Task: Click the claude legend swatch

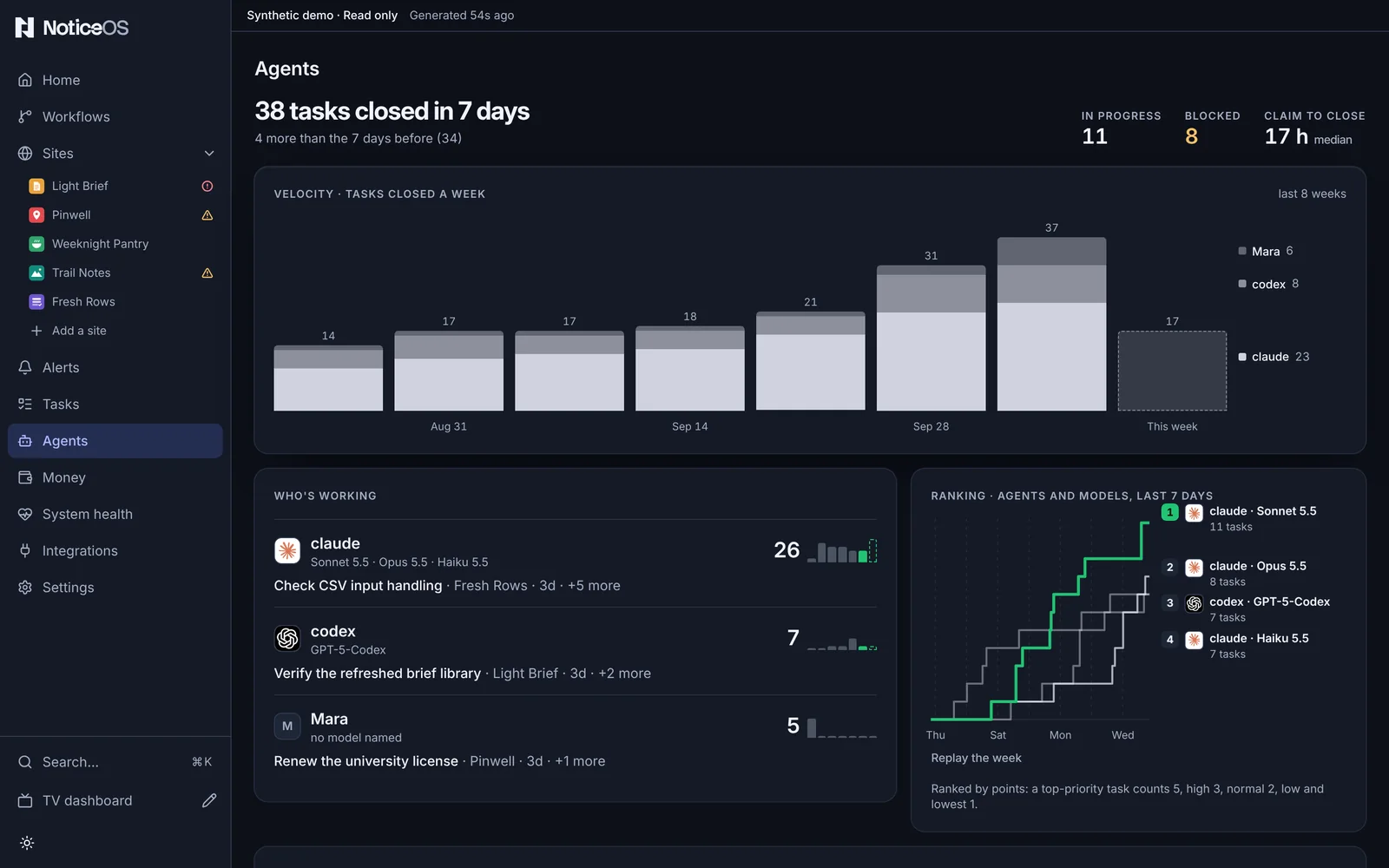Action: pyautogui.click(x=1242, y=357)
